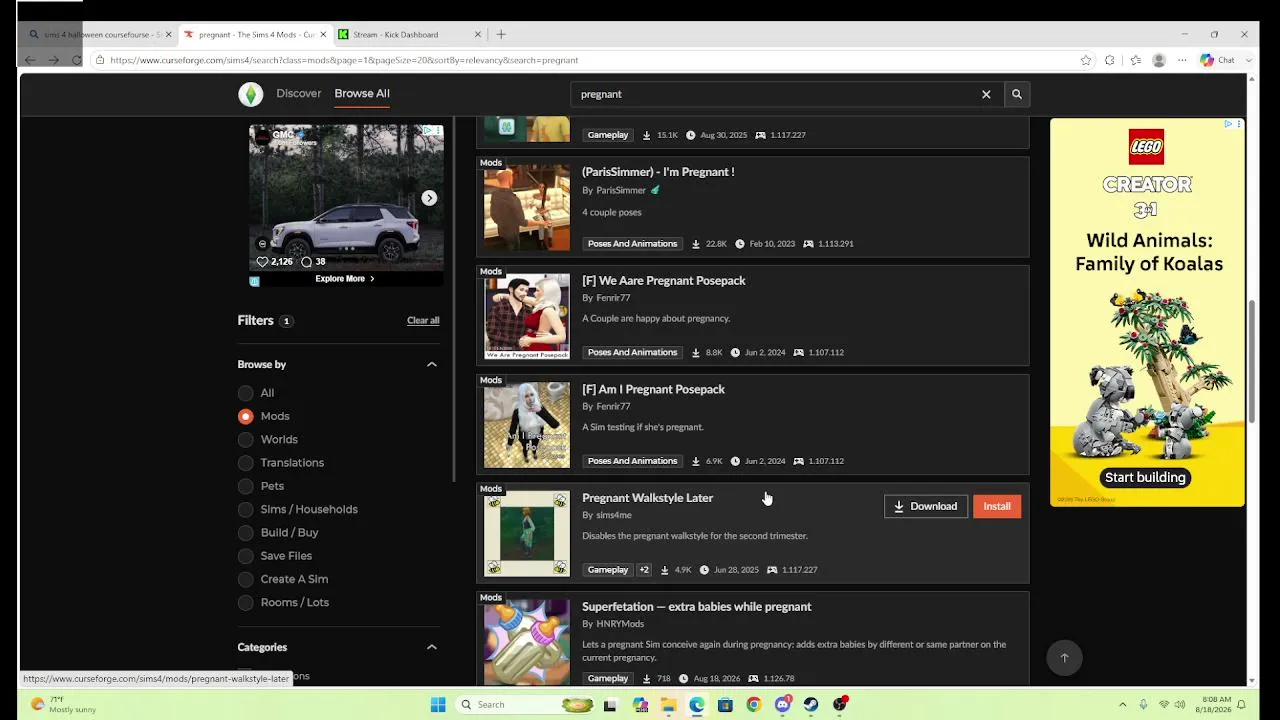Open Superfetation mod title link
Viewport: 1280px width, 720px height.
tap(697, 607)
